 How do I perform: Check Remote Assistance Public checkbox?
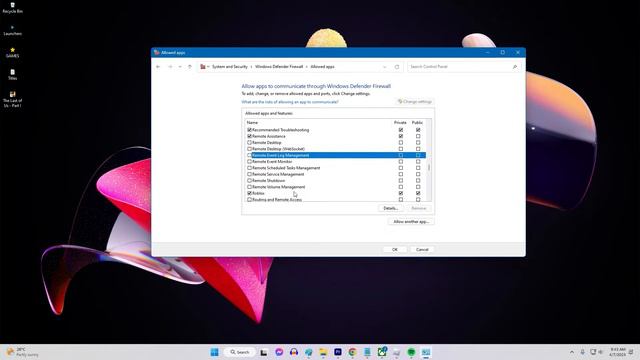(x=418, y=136)
